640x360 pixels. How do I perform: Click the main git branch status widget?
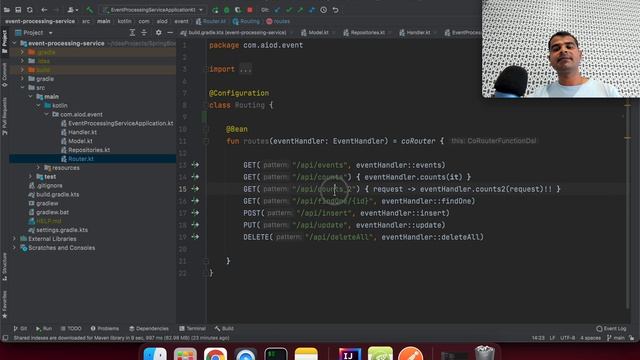tap(616, 338)
